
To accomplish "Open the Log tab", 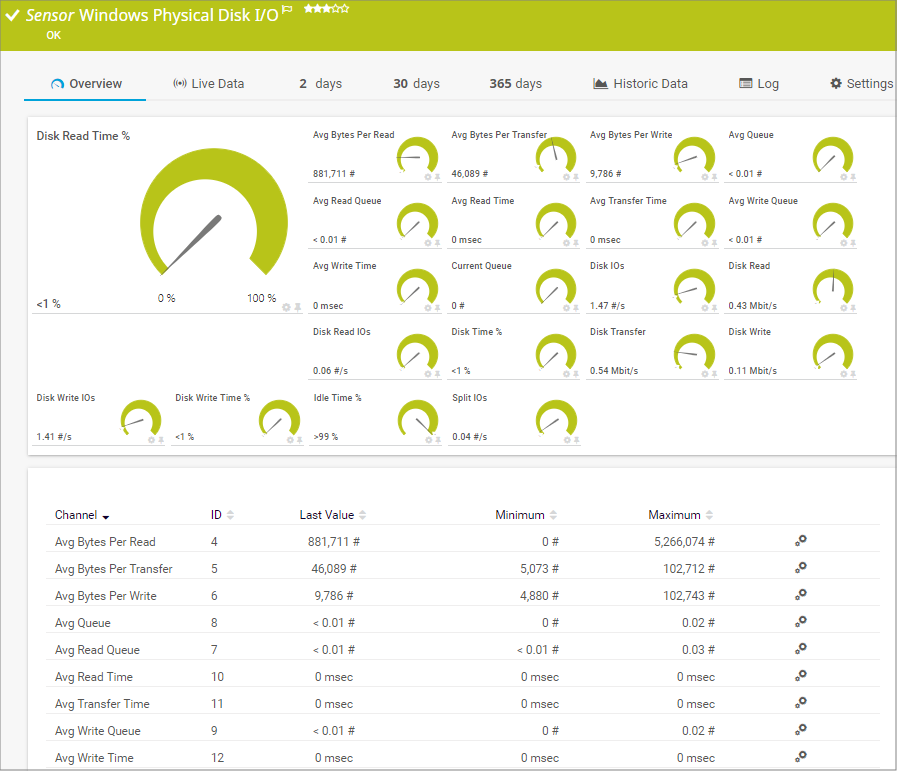I will (x=759, y=84).
